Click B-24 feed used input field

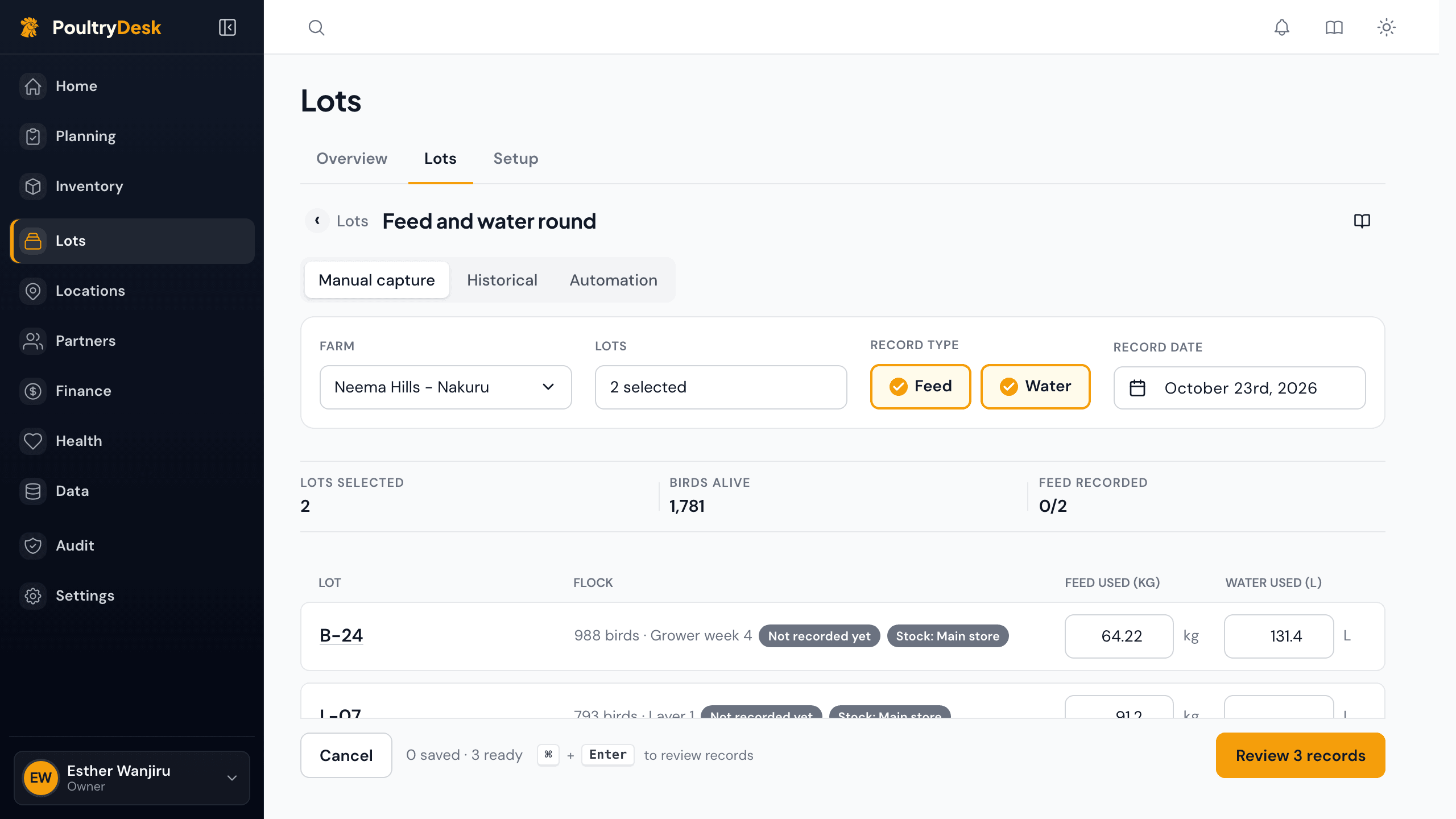pyautogui.click(x=1119, y=636)
